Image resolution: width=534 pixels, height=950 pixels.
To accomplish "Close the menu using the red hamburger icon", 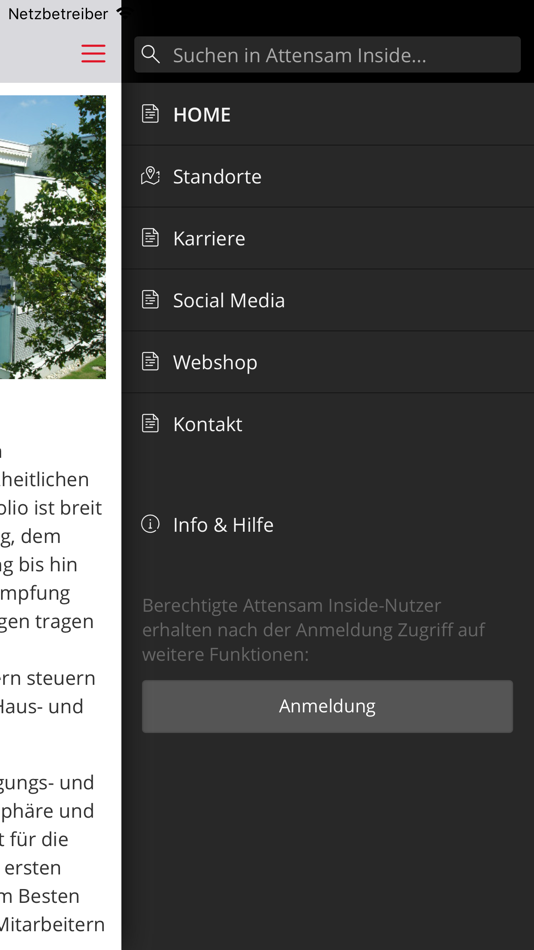I will point(93,53).
